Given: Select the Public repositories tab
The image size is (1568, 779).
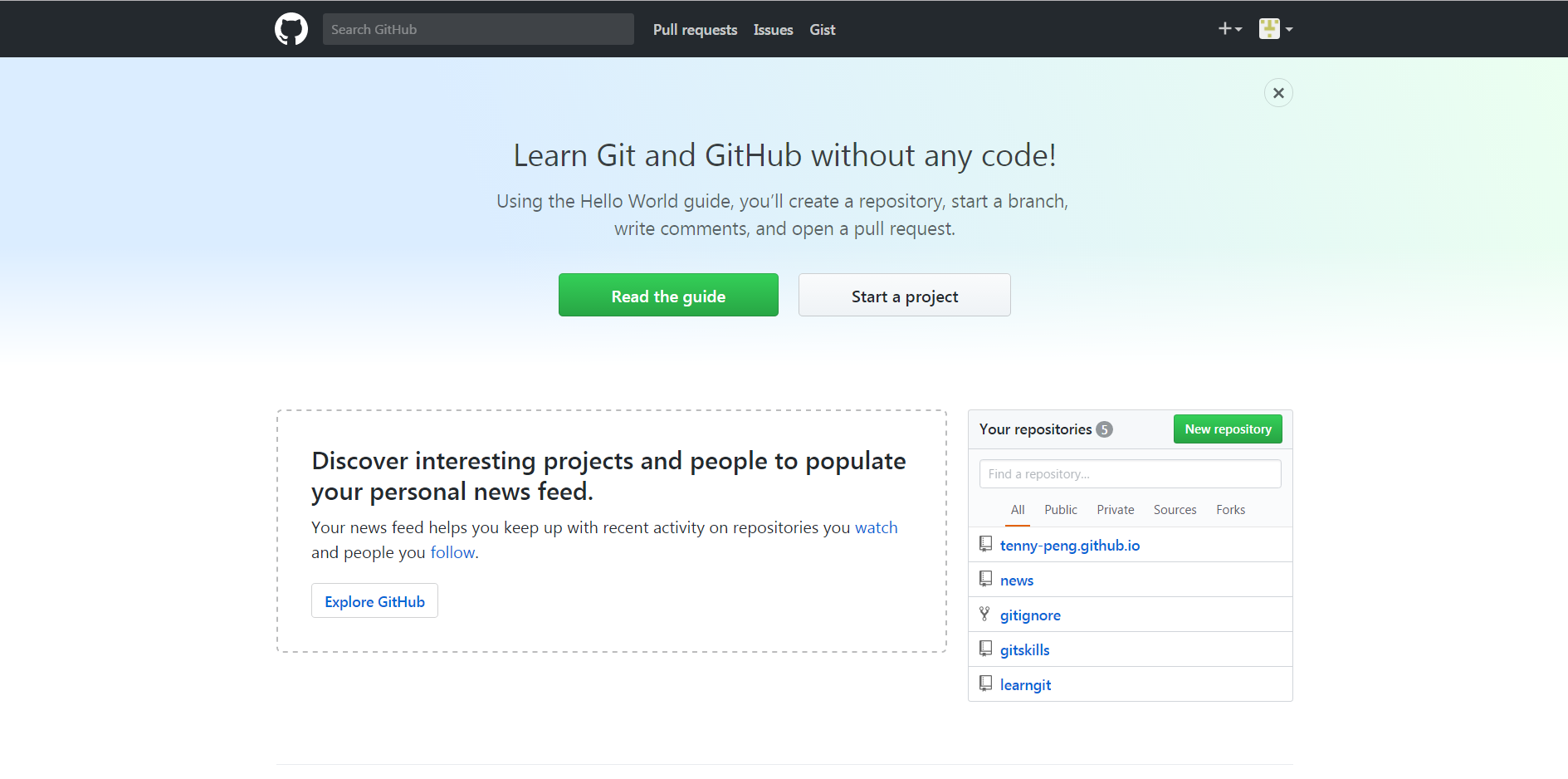Looking at the screenshot, I should pyautogui.click(x=1061, y=510).
